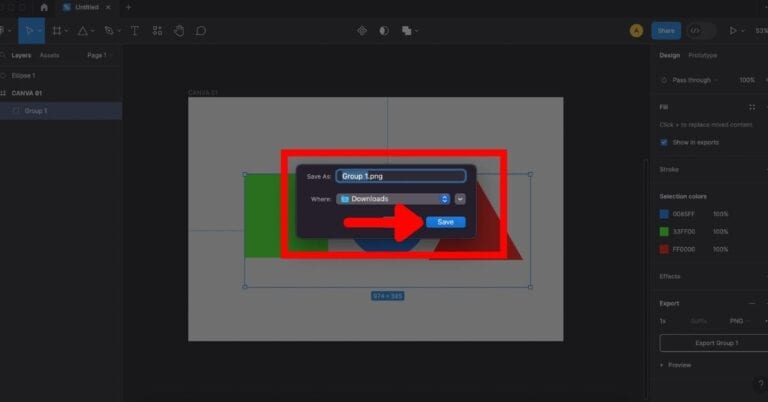Click the 0085FF hex value text
768x402 pixels.
(x=683, y=214)
